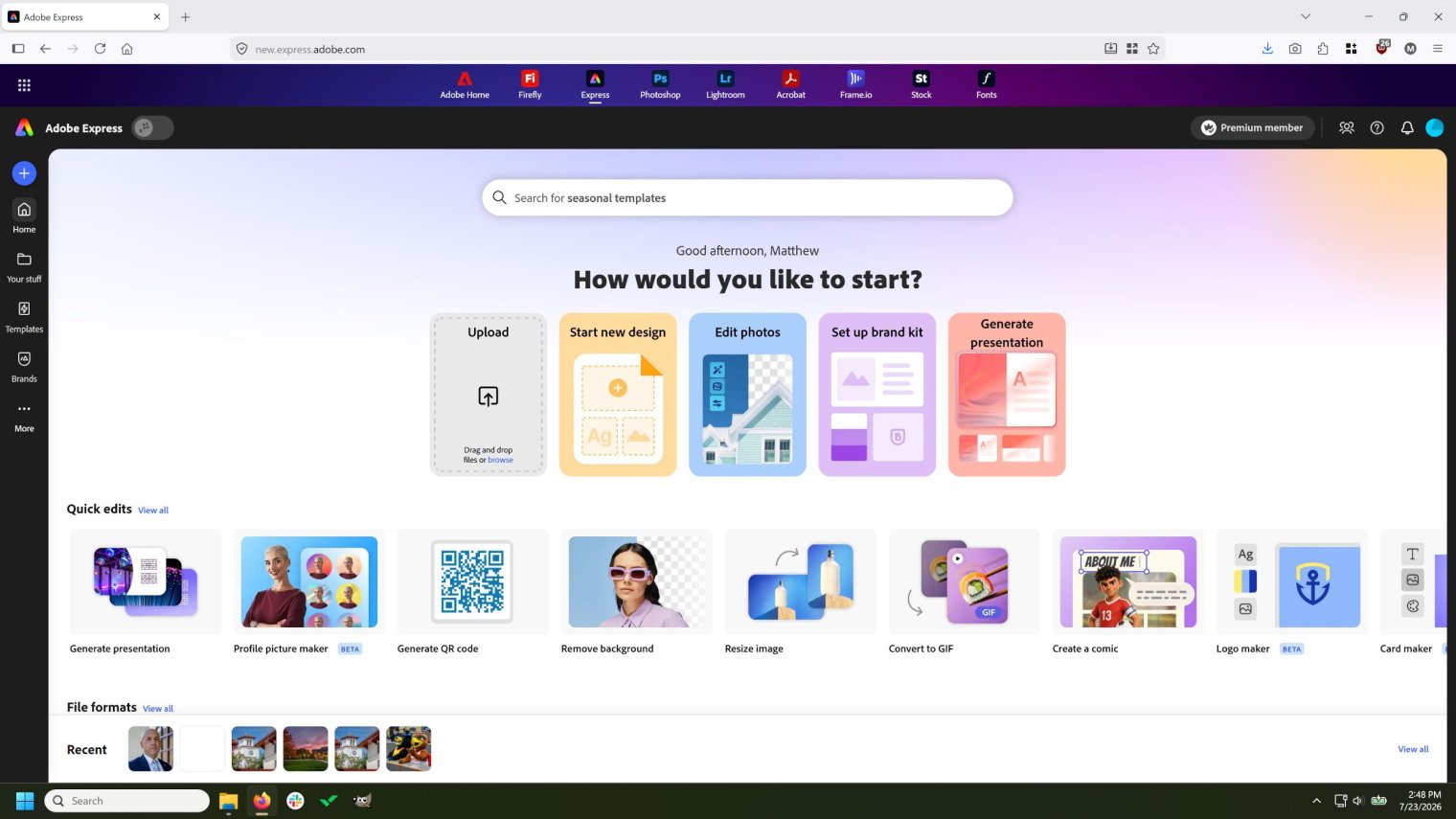Open the browser hamburger menu
The image size is (1456, 819).
1438,49
